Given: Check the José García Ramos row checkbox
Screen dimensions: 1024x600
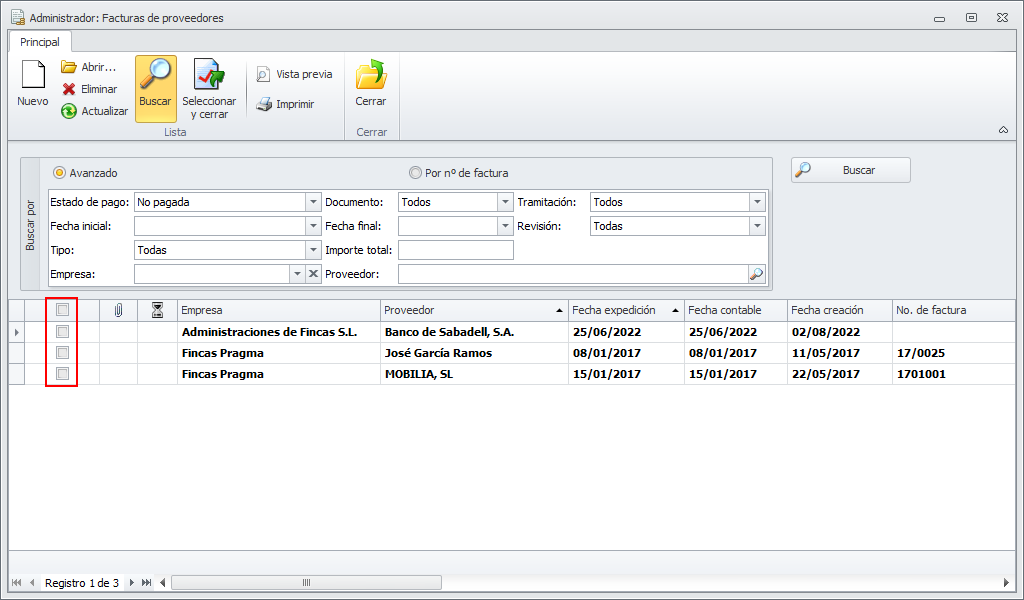Looking at the screenshot, I should 63,353.
